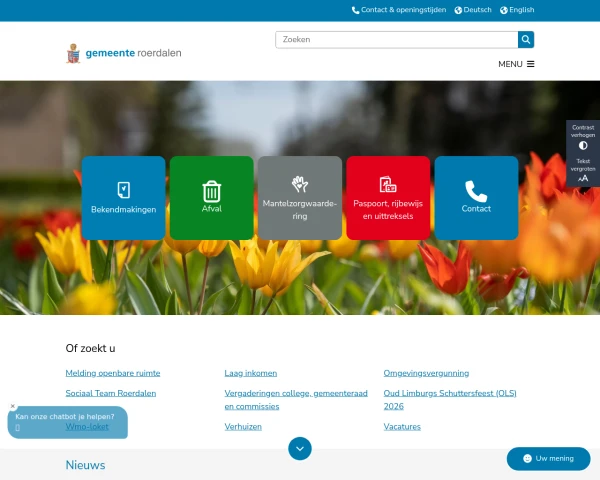
Task: Open the green Afval tile
Action: pos(212,198)
